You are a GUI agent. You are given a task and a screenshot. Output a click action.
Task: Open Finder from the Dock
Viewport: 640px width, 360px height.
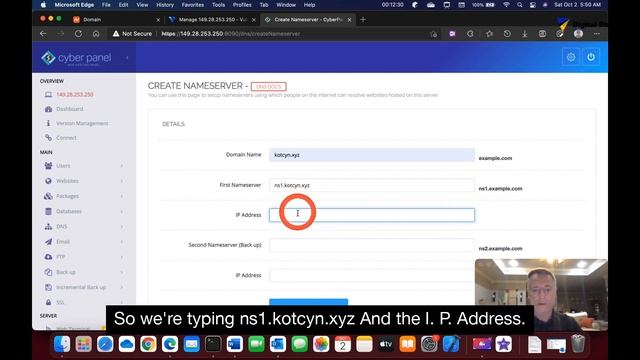tap(62, 344)
